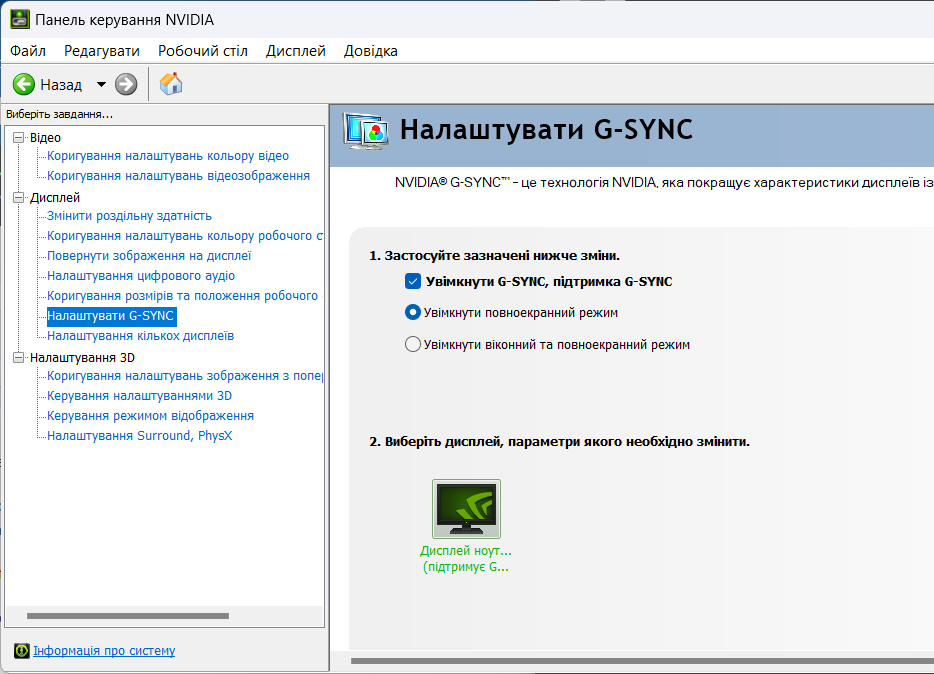This screenshot has height=674, width=934.
Task: Open the Довідка menu
Action: (x=371, y=51)
